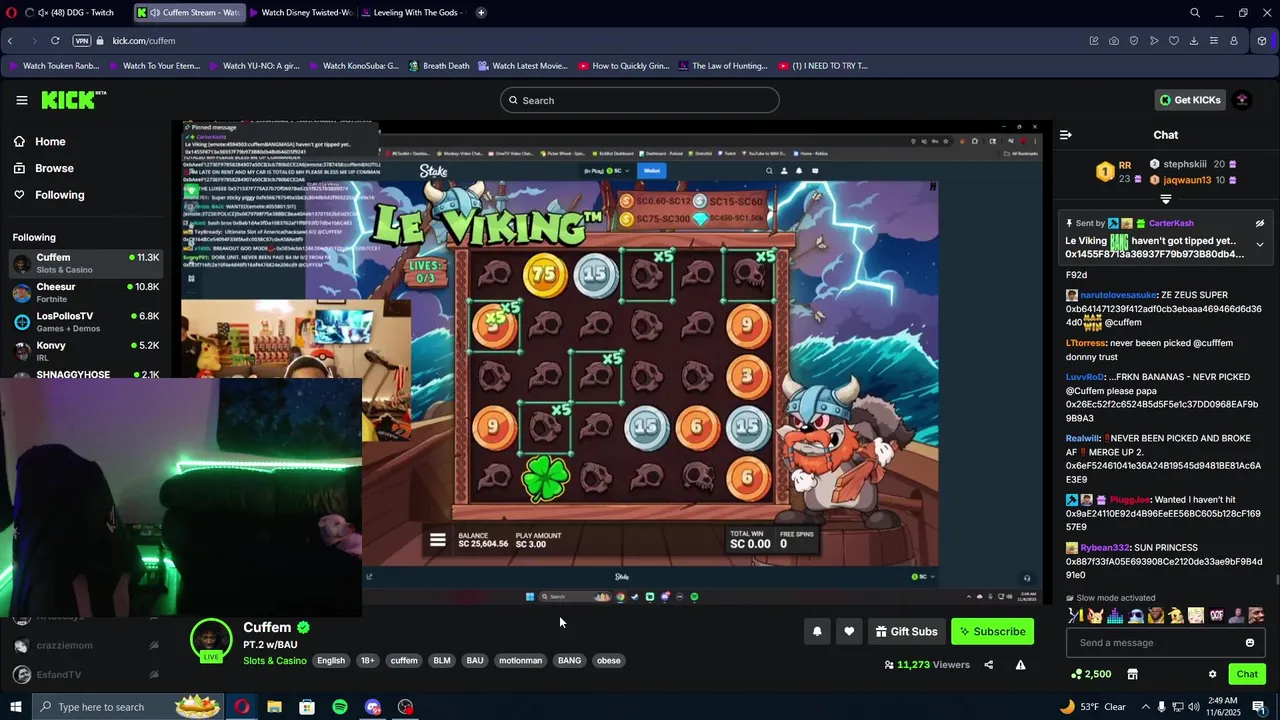Click the 'BANG' stream tag
The width and height of the screenshot is (1280, 720).
click(x=569, y=661)
